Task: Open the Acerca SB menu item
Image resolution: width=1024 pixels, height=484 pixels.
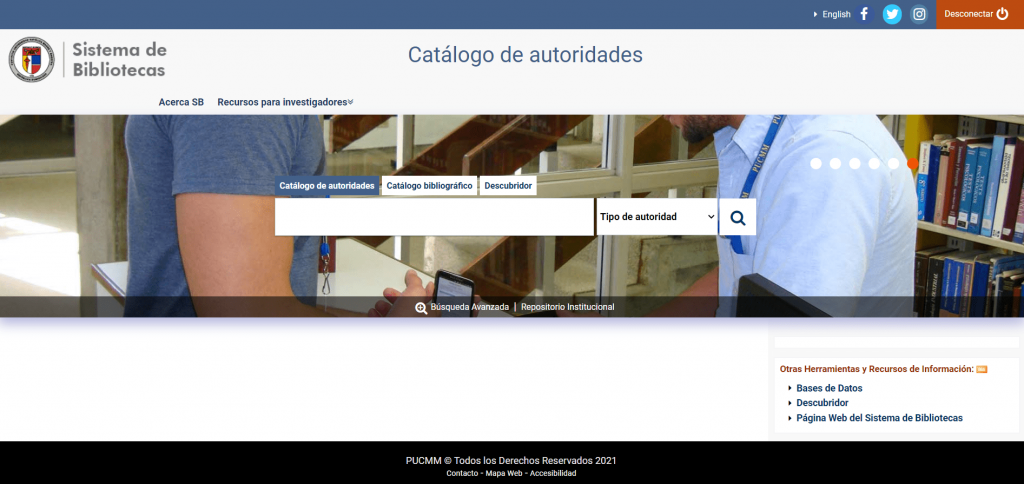Action: (181, 102)
